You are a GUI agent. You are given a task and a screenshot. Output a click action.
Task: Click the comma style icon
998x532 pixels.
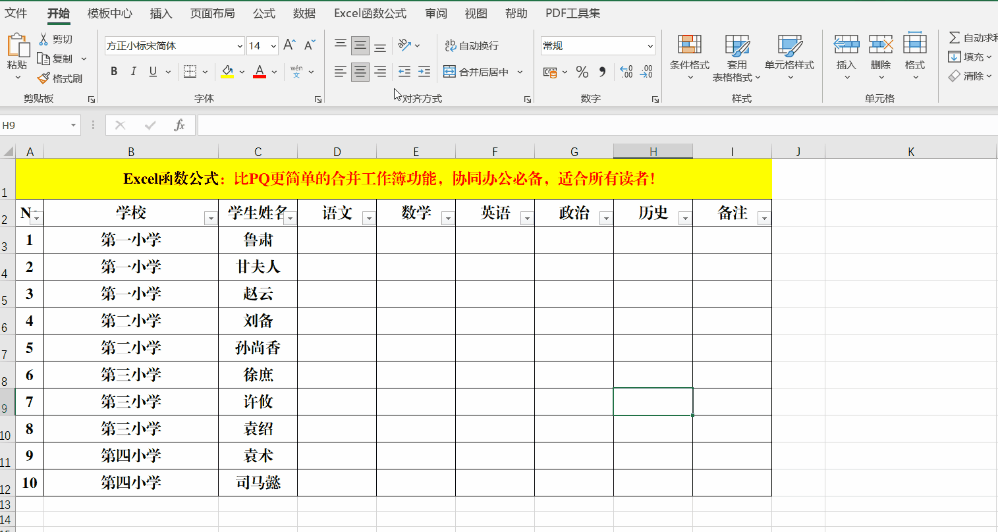point(600,72)
